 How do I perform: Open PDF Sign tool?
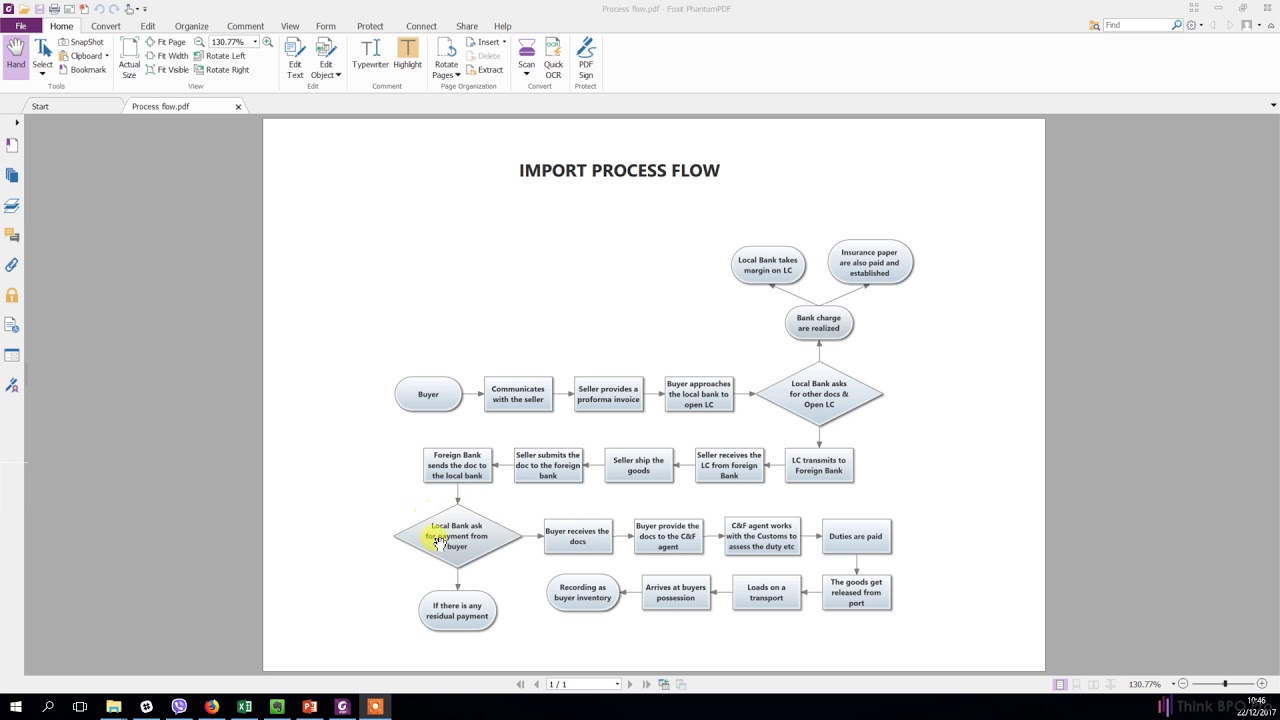[x=586, y=58]
